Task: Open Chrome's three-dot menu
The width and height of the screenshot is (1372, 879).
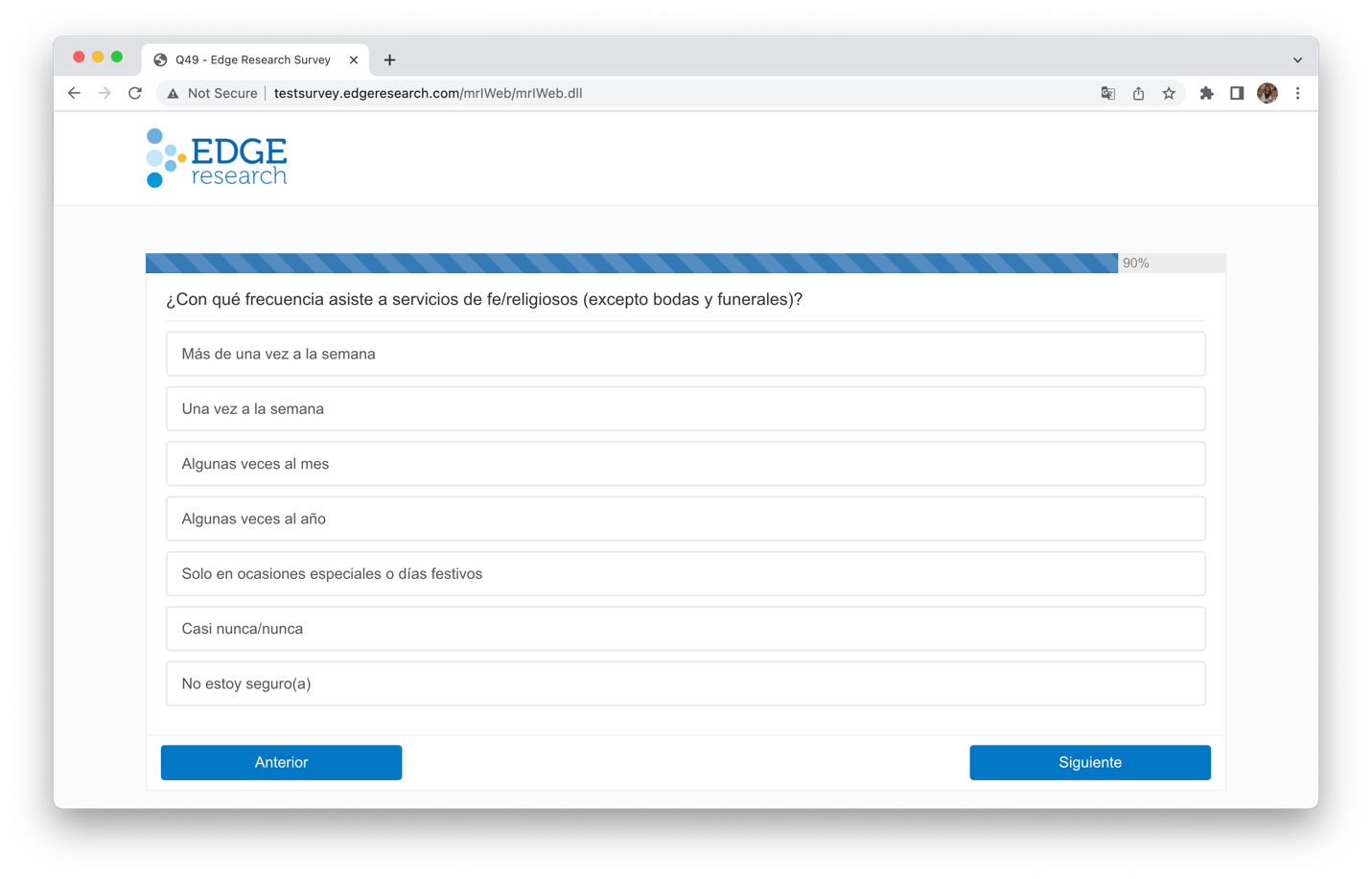Action: click(x=1297, y=93)
